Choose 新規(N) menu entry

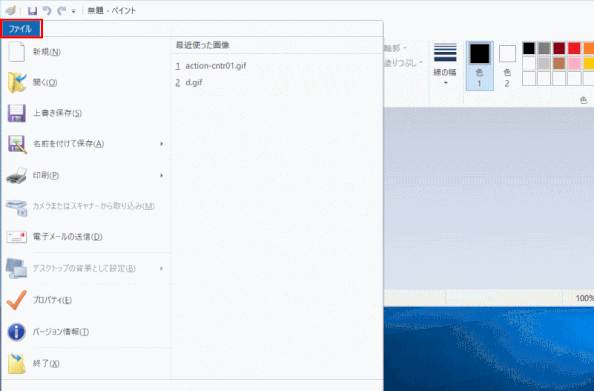86,52
